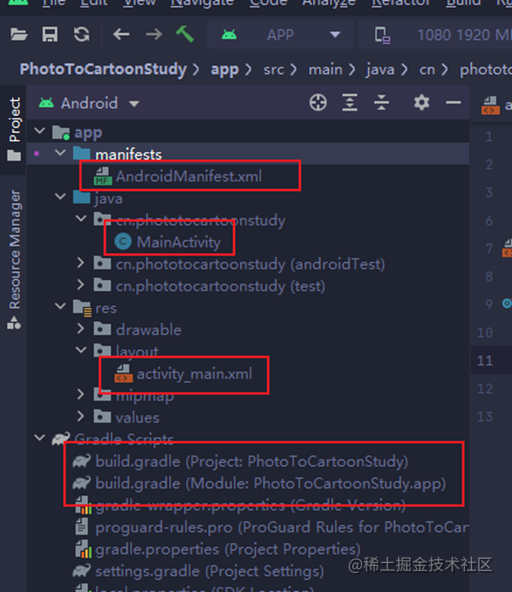Click the cn breadcrumb segment
512x592 pixels.
(427, 70)
